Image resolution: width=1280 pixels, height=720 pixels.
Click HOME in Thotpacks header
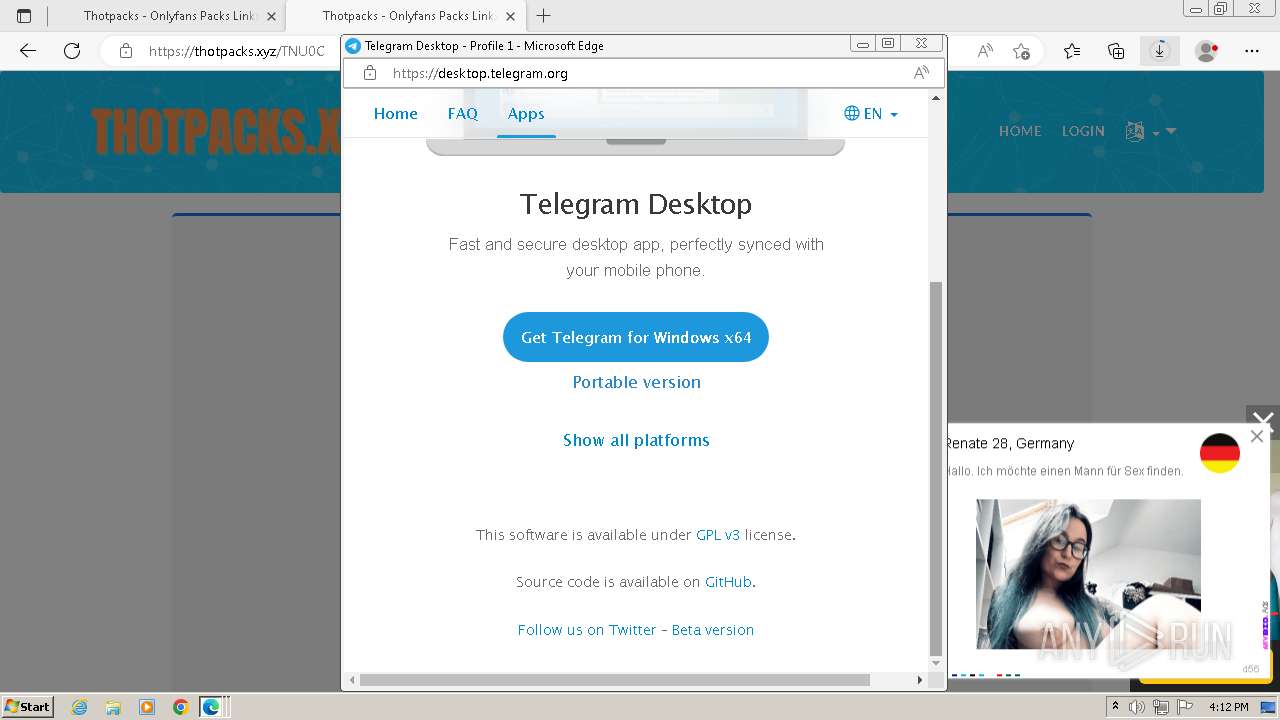(1020, 131)
